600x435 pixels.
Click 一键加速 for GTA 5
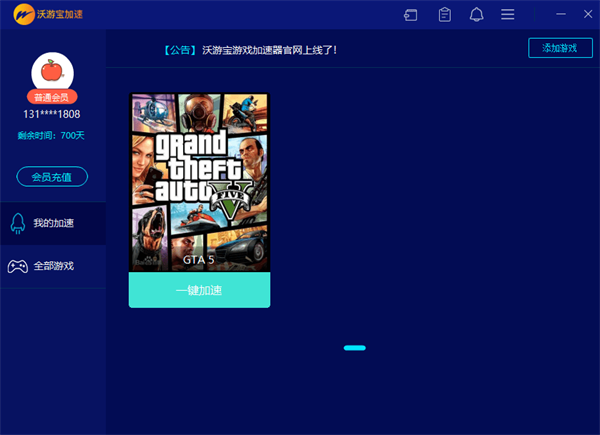point(199,290)
